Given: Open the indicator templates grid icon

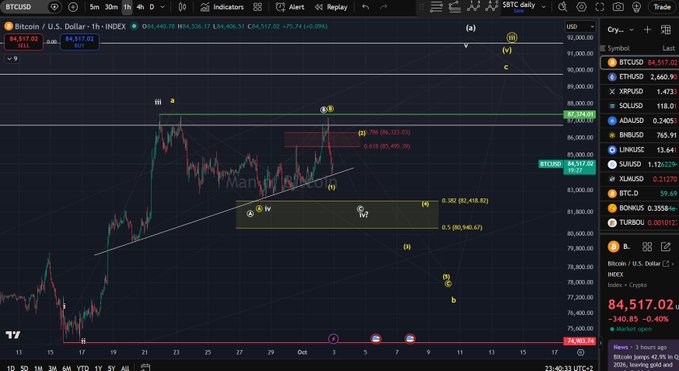Looking at the screenshot, I should click(x=257, y=7).
